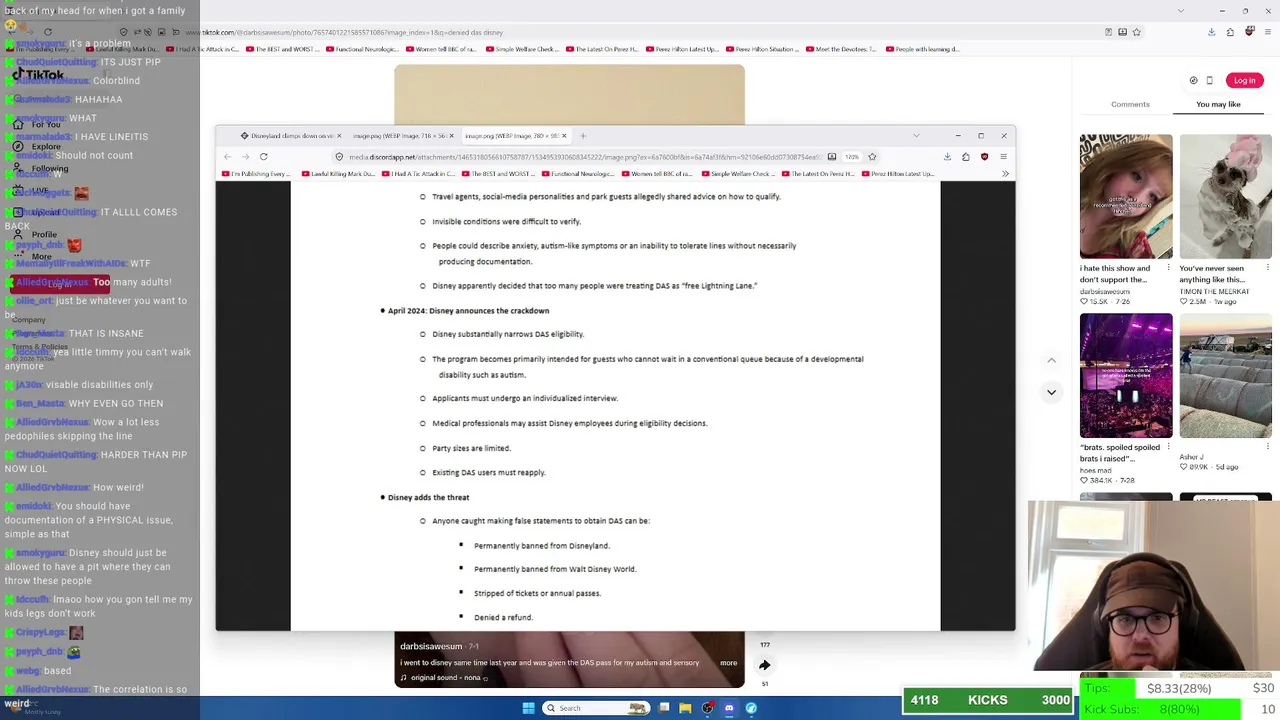The image size is (1280, 720).
Task: Open 'i hate this show' video thumbnail
Action: click(1126, 196)
